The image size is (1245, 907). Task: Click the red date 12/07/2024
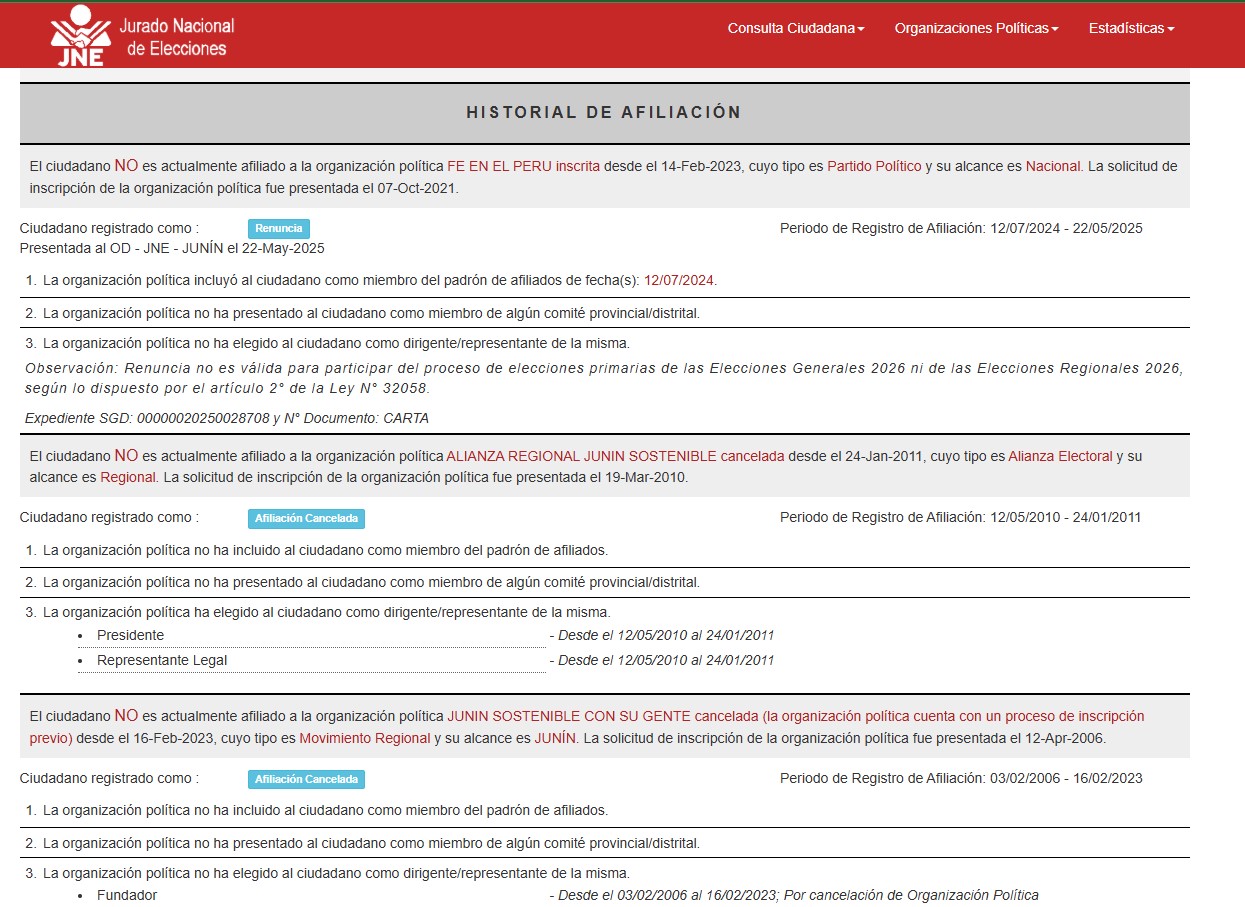(x=680, y=281)
